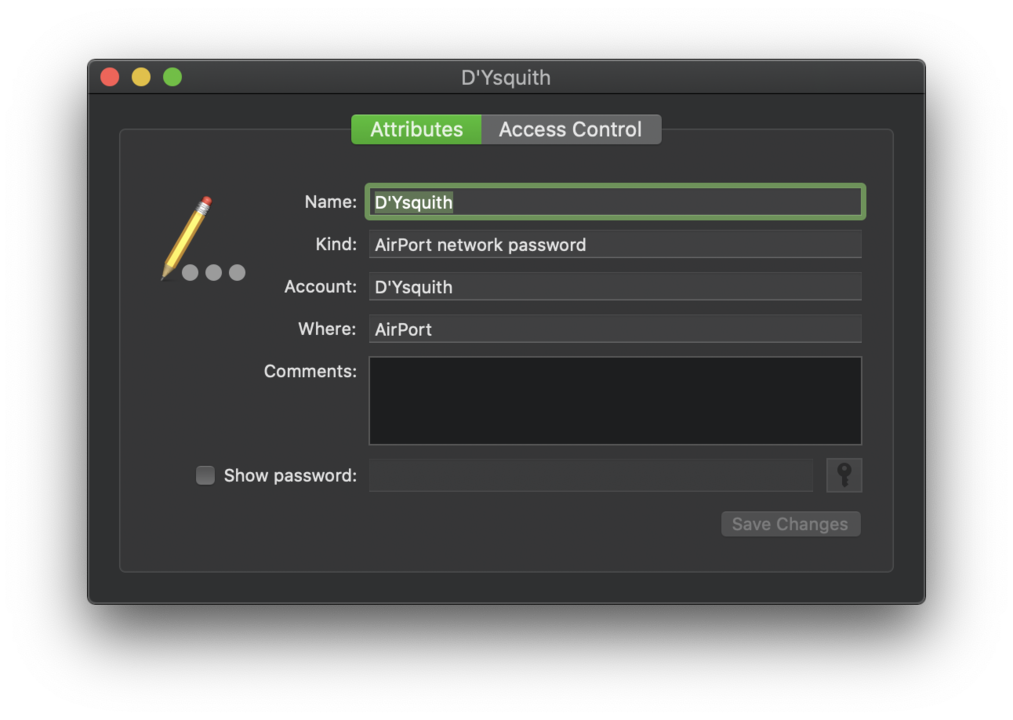Switch to the Attributes tab
Image resolution: width=1013 pixels, height=720 pixels.
click(x=416, y=129)
